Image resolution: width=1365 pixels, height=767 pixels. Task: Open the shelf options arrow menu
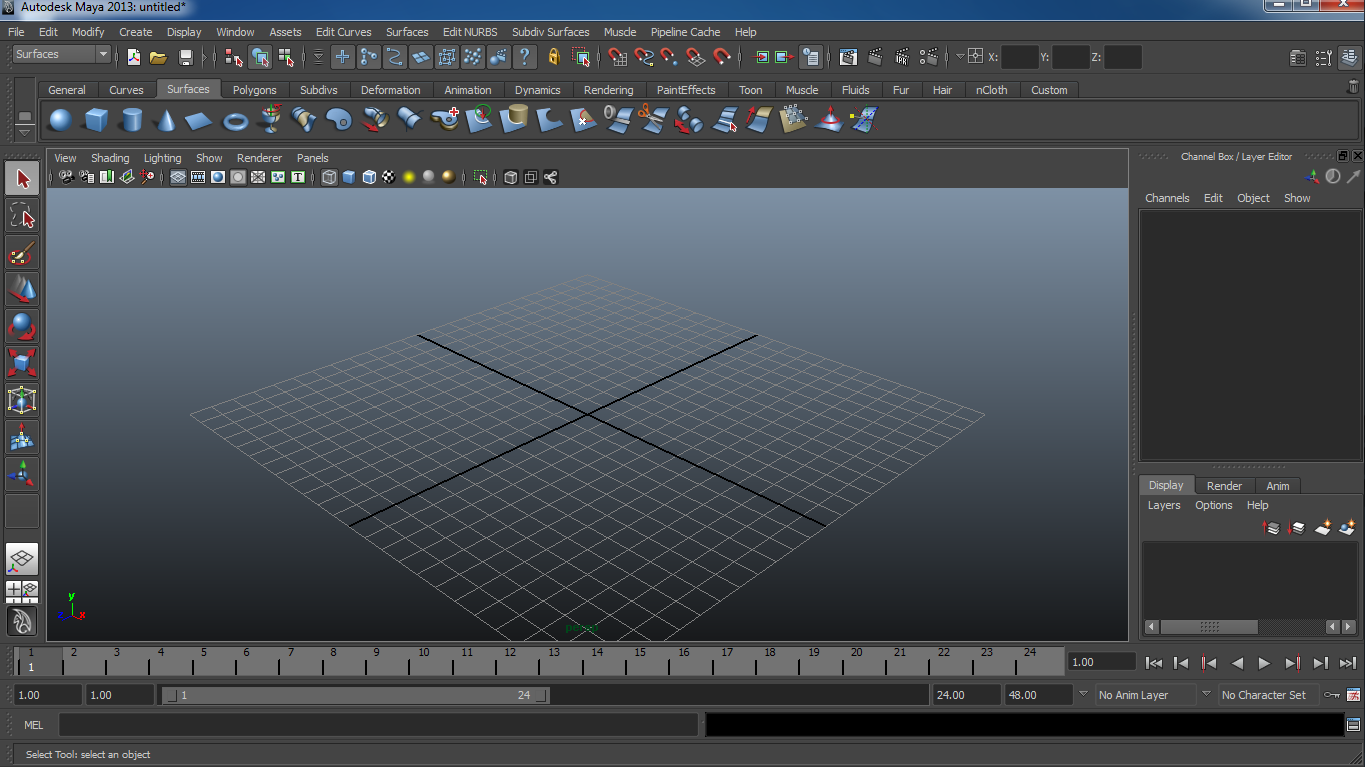25,131
